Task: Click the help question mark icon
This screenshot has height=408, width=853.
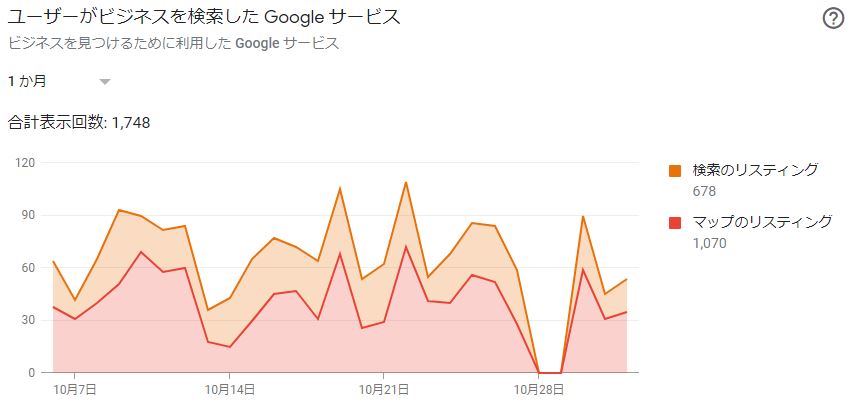Action: (x=833, y=19)
